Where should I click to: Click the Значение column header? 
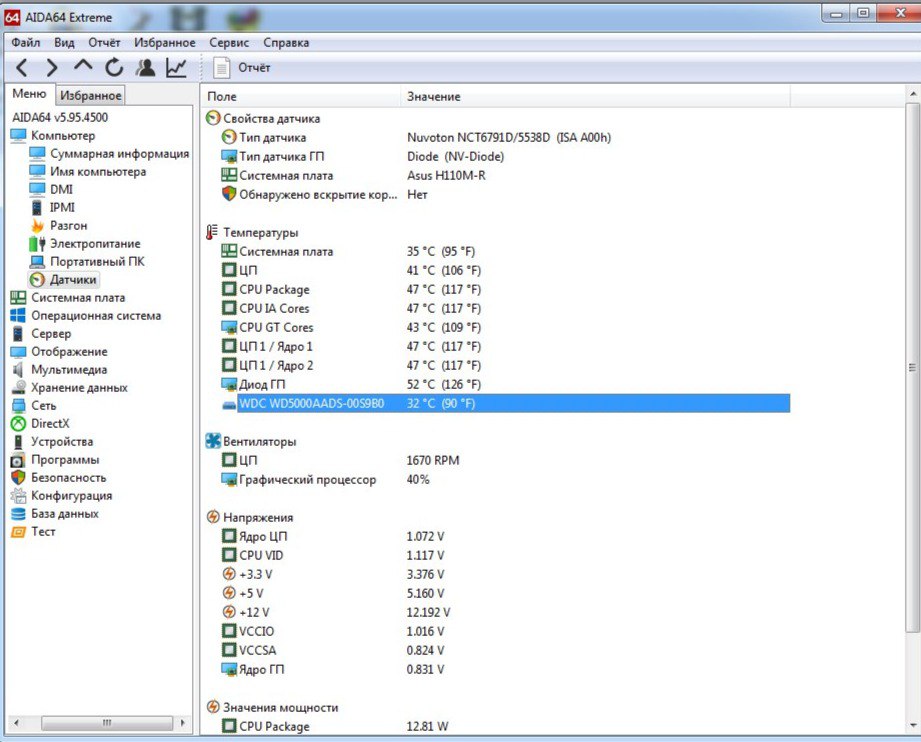pos(433,97)
